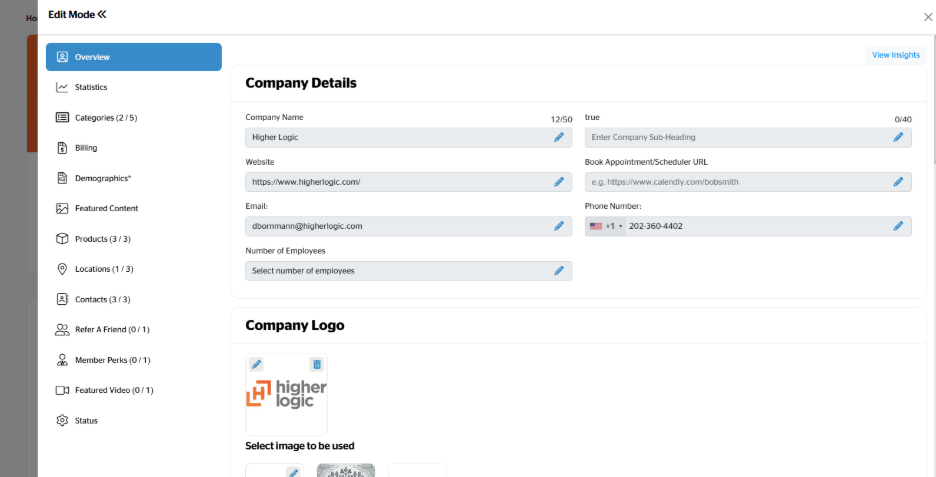Click the pencil icon on company logo

pos(256,365)
